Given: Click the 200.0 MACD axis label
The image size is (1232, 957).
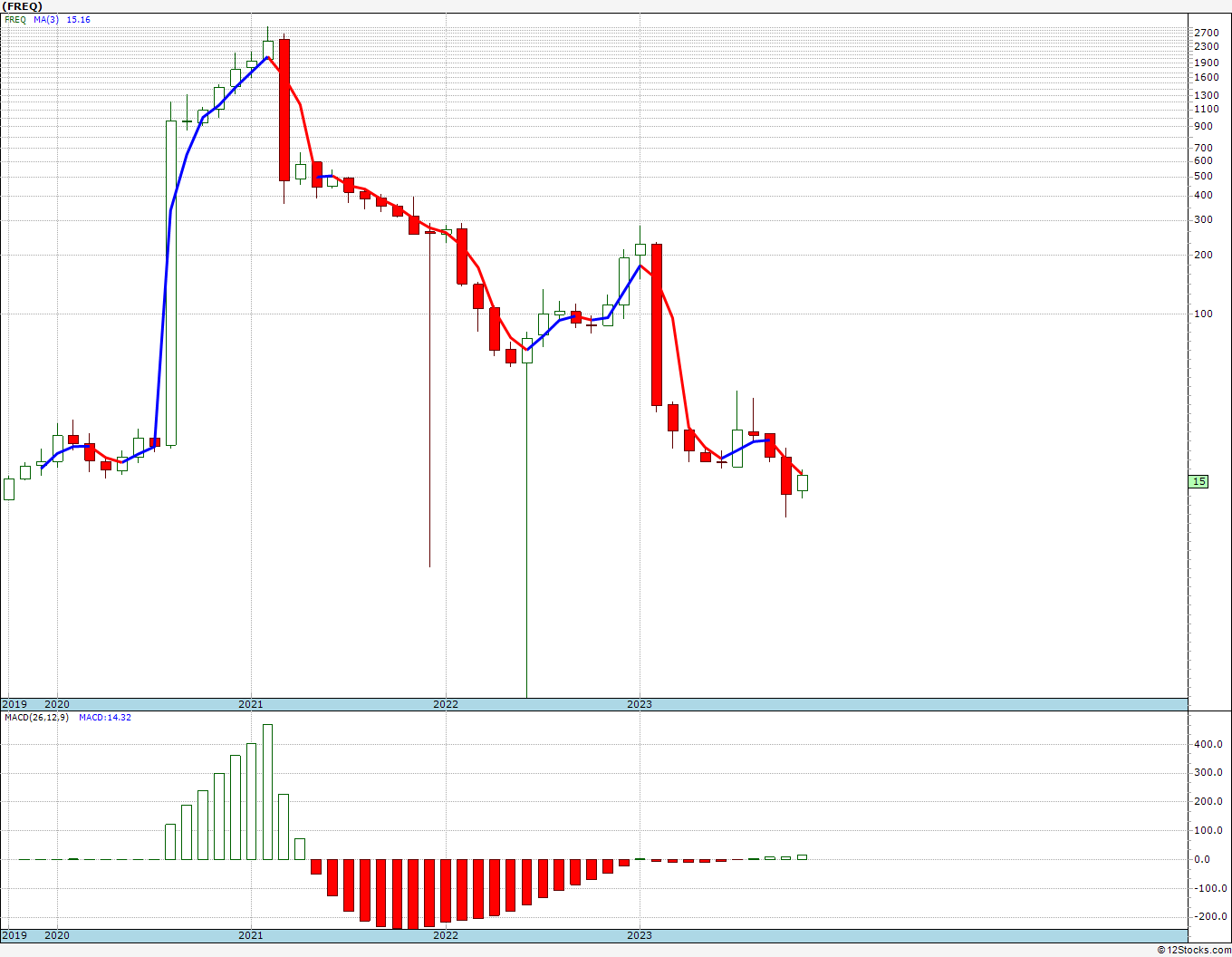Looking at the screenshot, I should point(1208,802).
